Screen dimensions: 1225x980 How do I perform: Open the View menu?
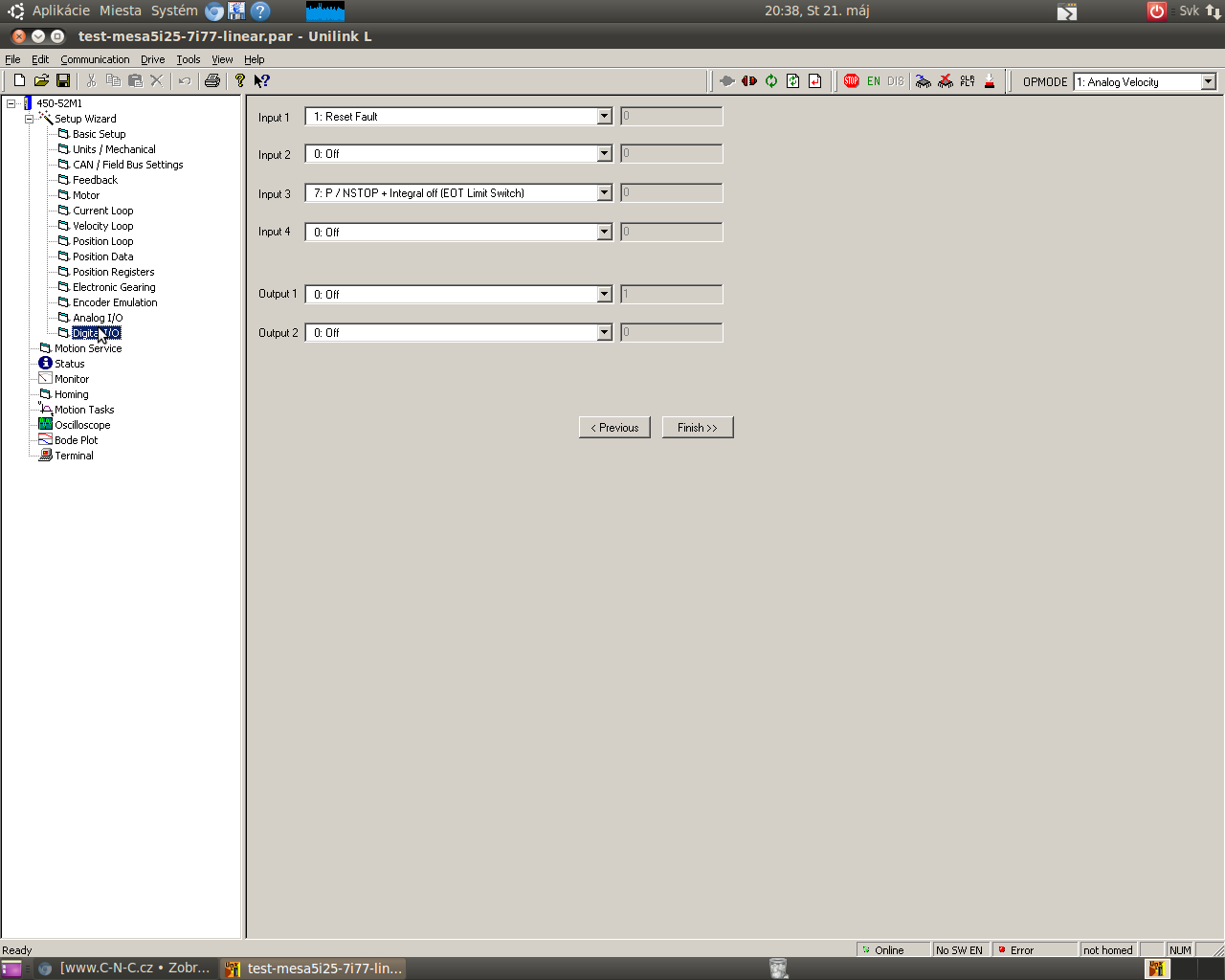pos(222,59)
